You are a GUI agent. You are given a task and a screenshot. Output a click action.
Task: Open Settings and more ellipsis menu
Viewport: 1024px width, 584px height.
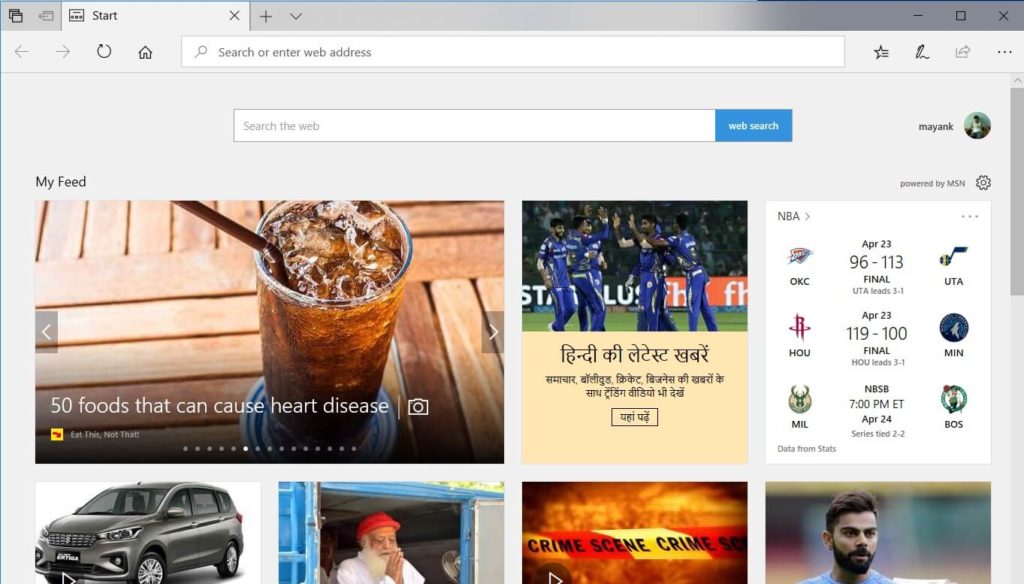point(1004,52)
